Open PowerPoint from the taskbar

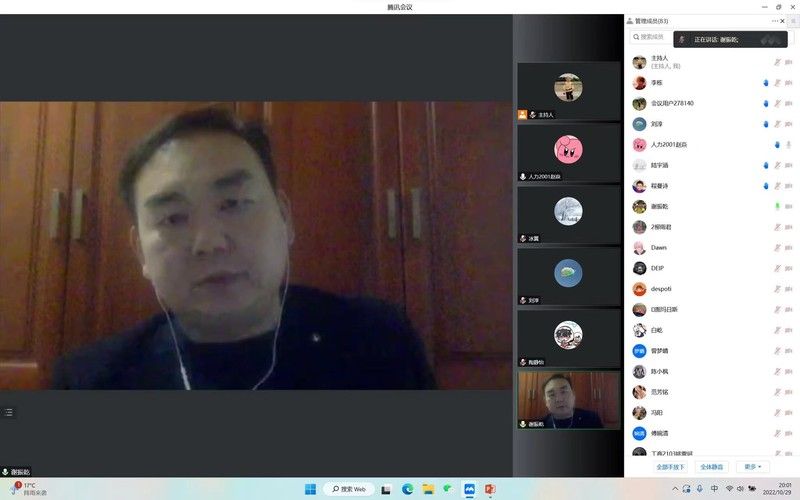point(490,489)
